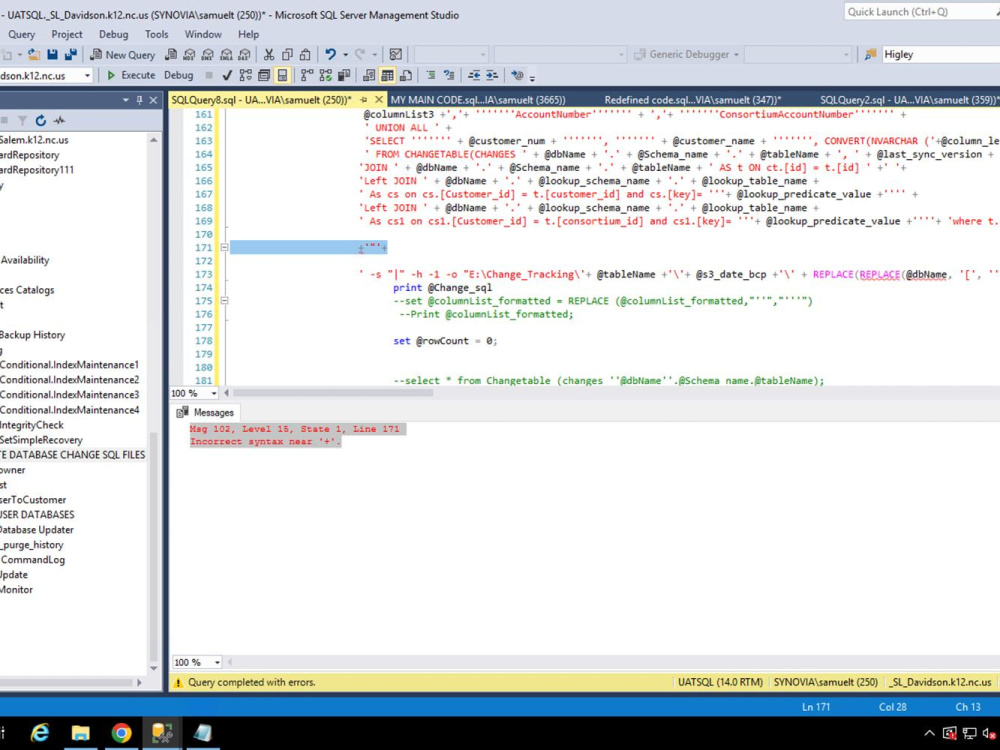Open a new MDX query
The width and height of the screenshot is (1000, 750).
[189, 55]
